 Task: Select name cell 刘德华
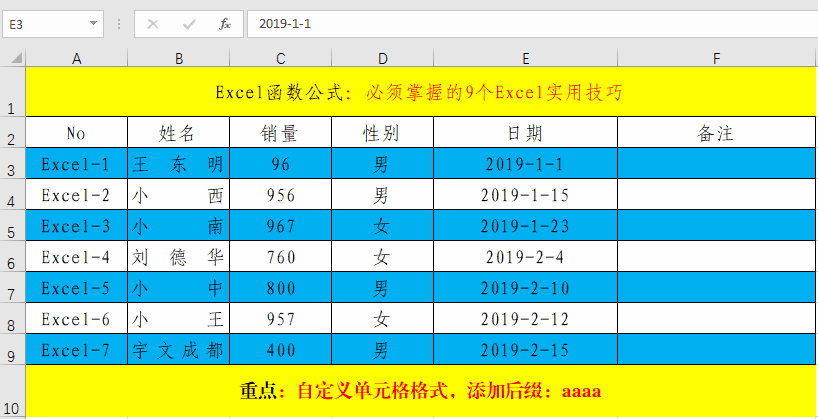pos(178,256)
